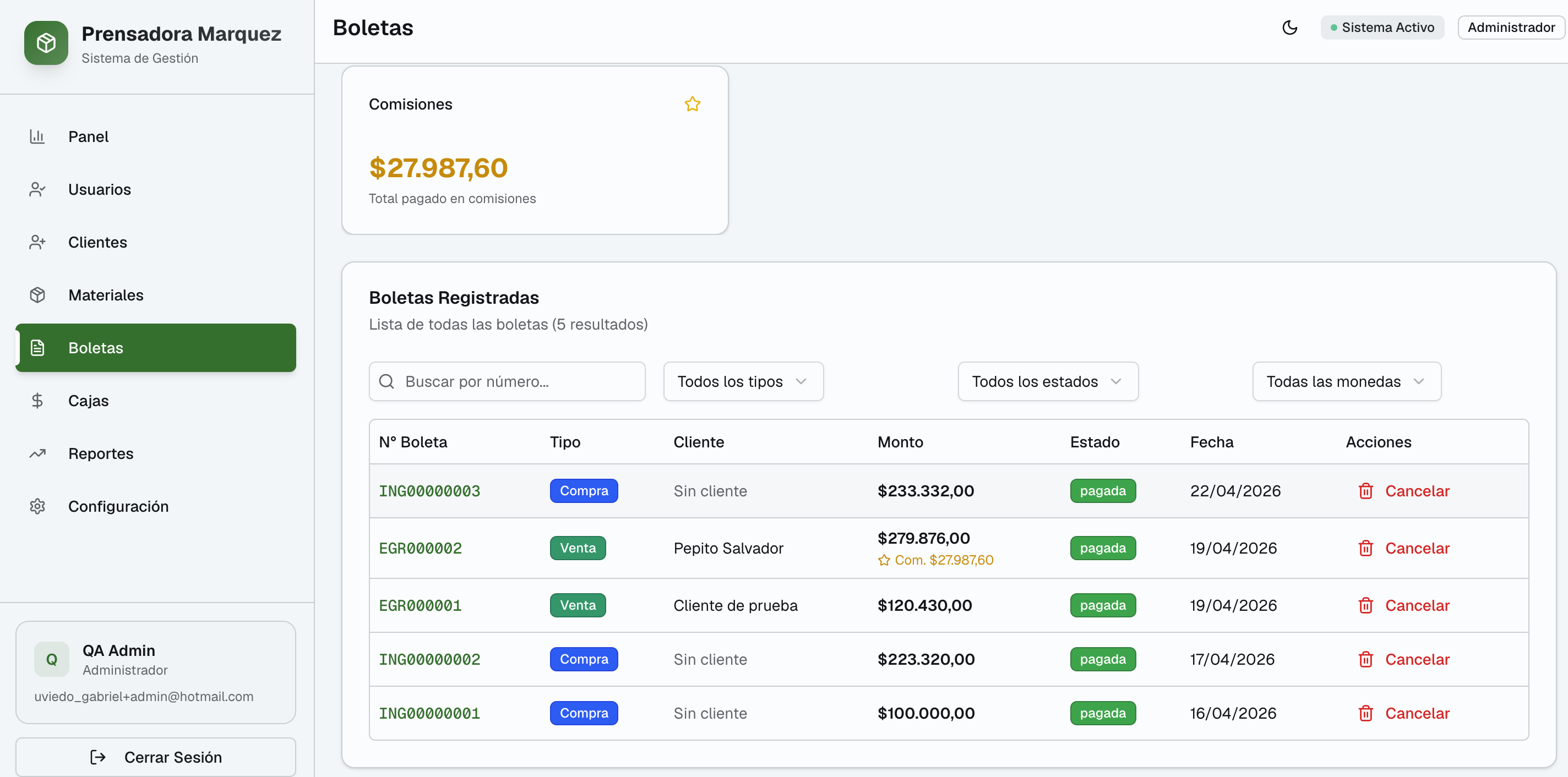This screenshot has height=777, width=1568.
Task: Click the search magnifier icon
Action: tap(386, 381)
